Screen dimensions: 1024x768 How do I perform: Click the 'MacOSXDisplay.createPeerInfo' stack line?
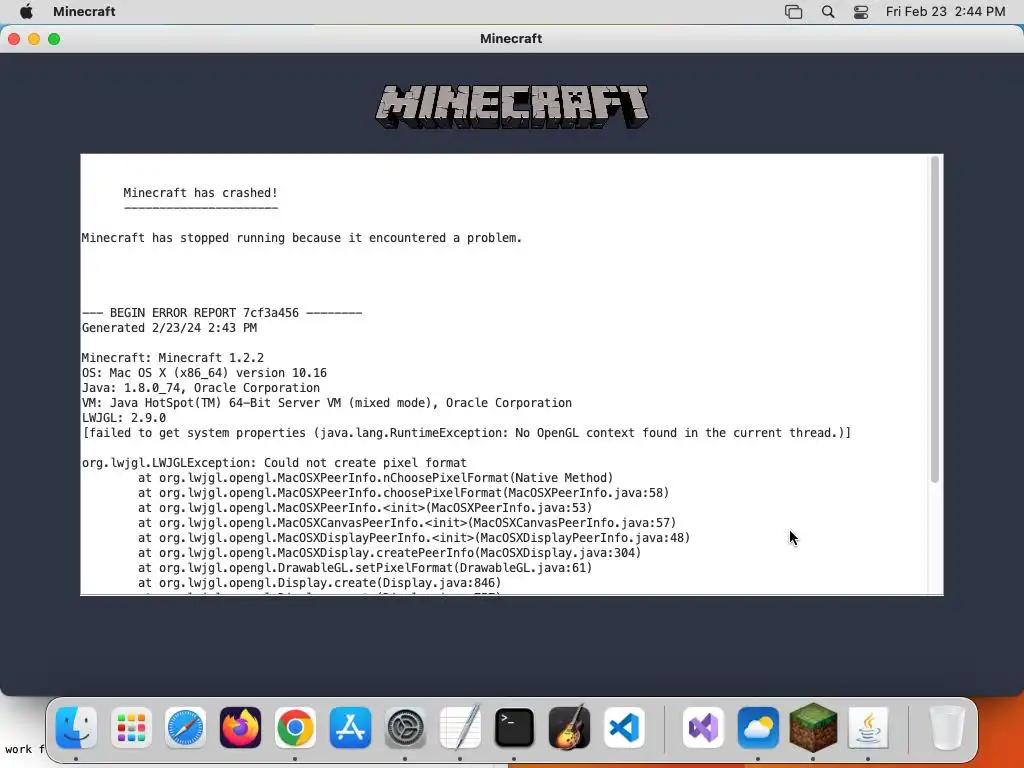point(389,553)
